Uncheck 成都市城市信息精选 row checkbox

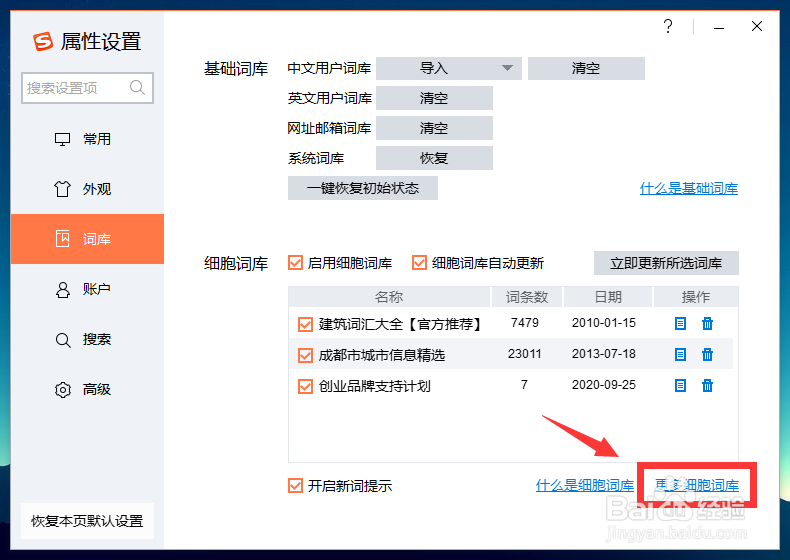point(305,355)
